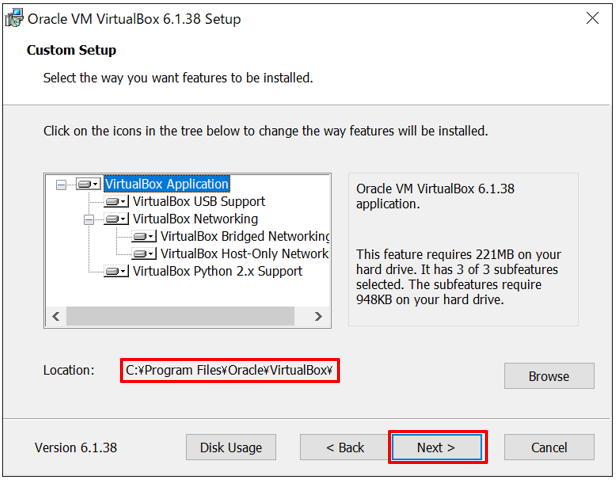Viewport: 616px width, 480px height.
Task: Click the Disk Usage button
Action: tap(231, 447)
